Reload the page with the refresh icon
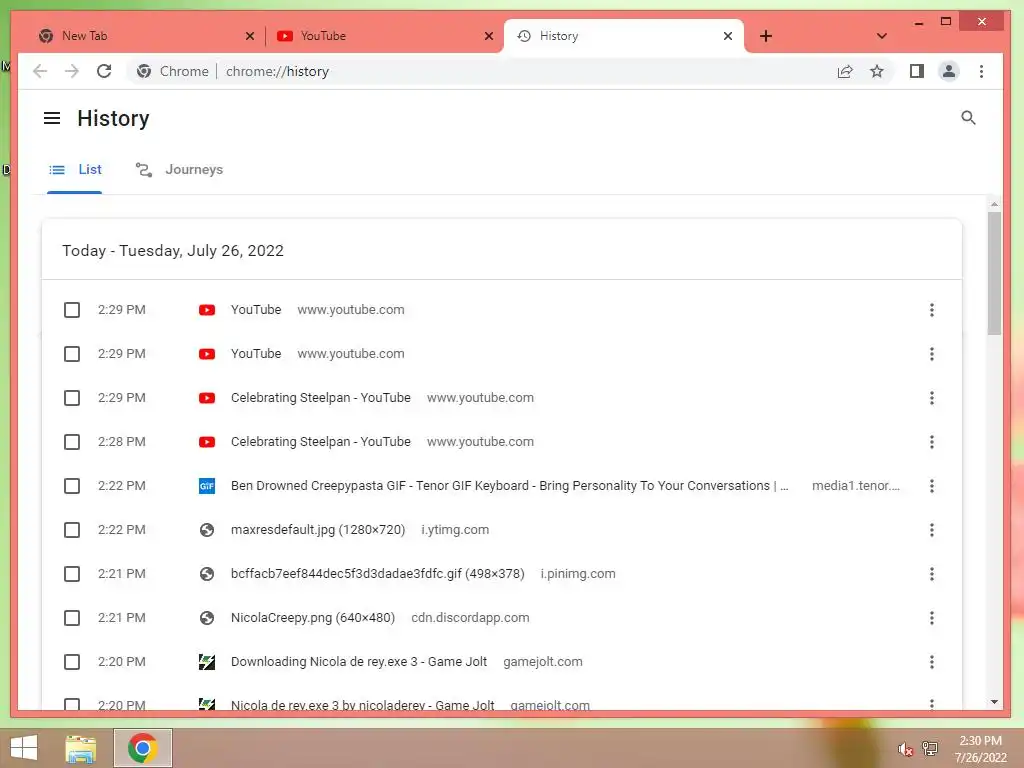 tap(104, 71)
